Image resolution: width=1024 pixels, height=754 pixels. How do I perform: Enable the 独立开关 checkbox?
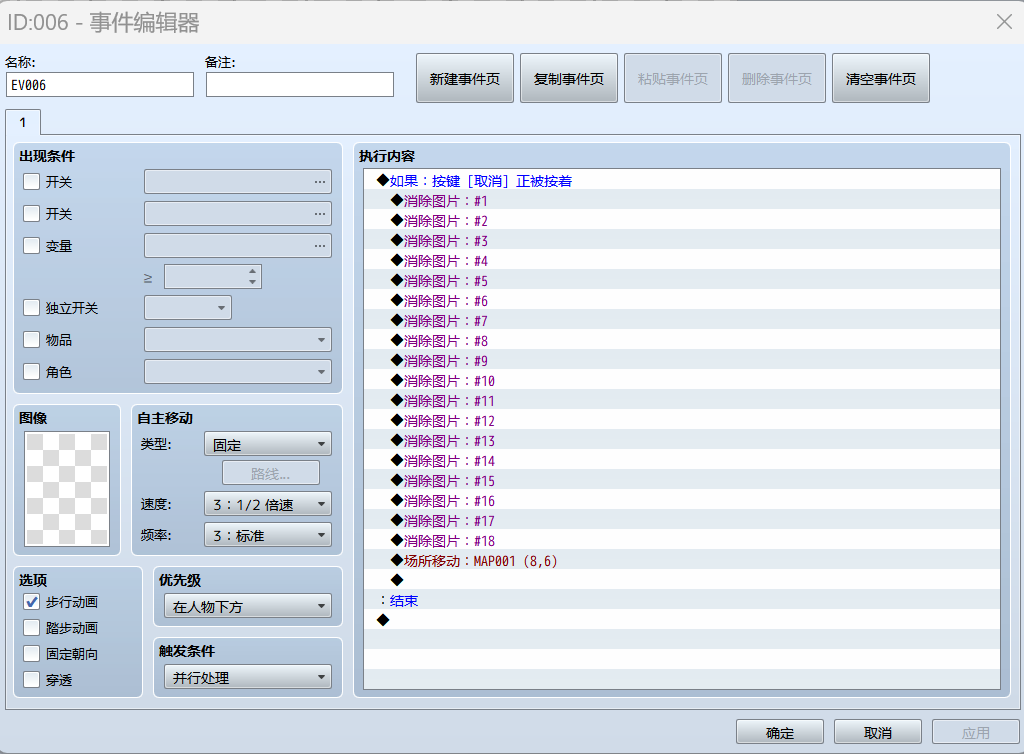(31, 307)
